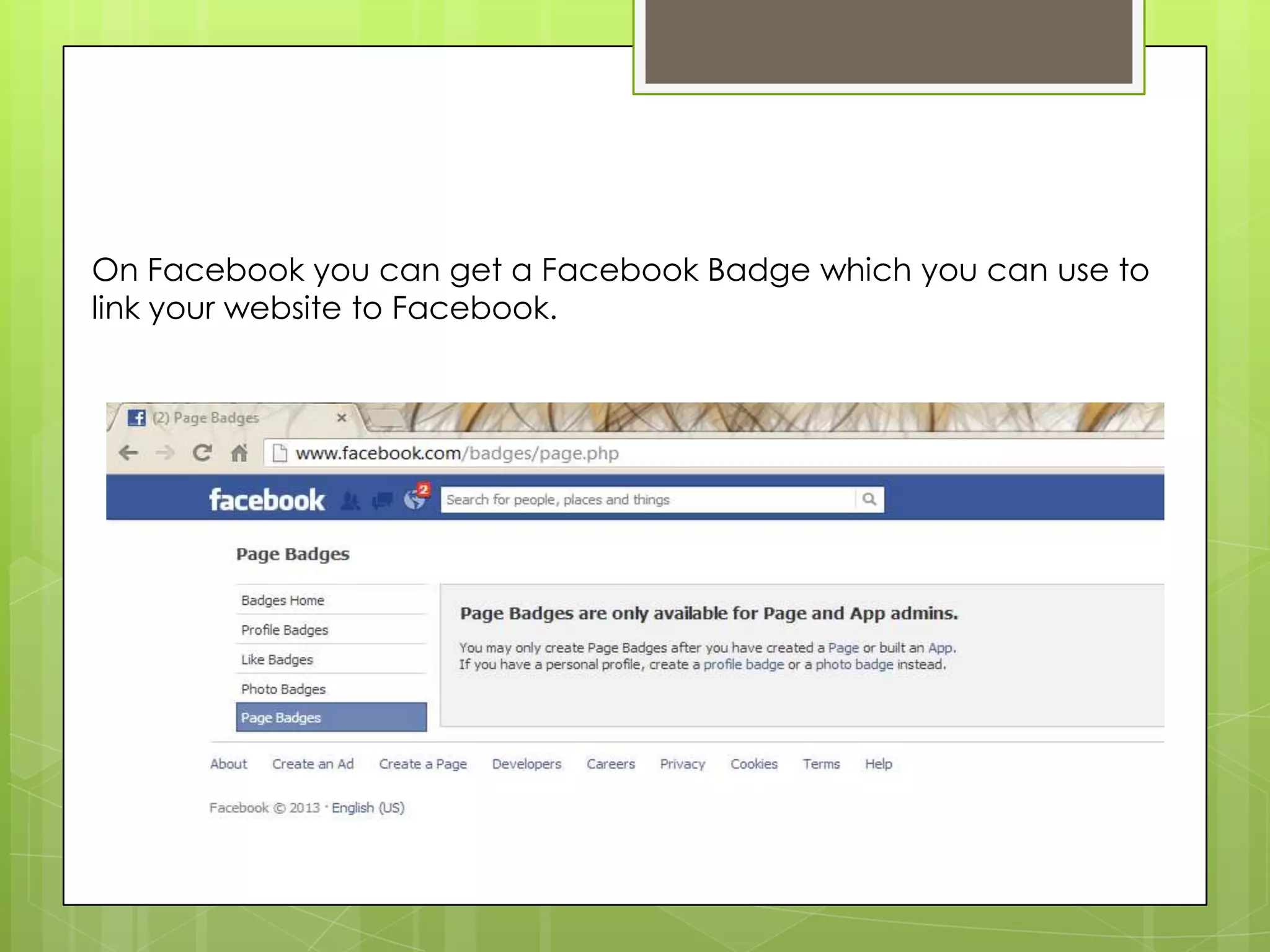Open the Friend Requests icon
This screenshot has width=1270, height=952.
(x=350, y=500)
